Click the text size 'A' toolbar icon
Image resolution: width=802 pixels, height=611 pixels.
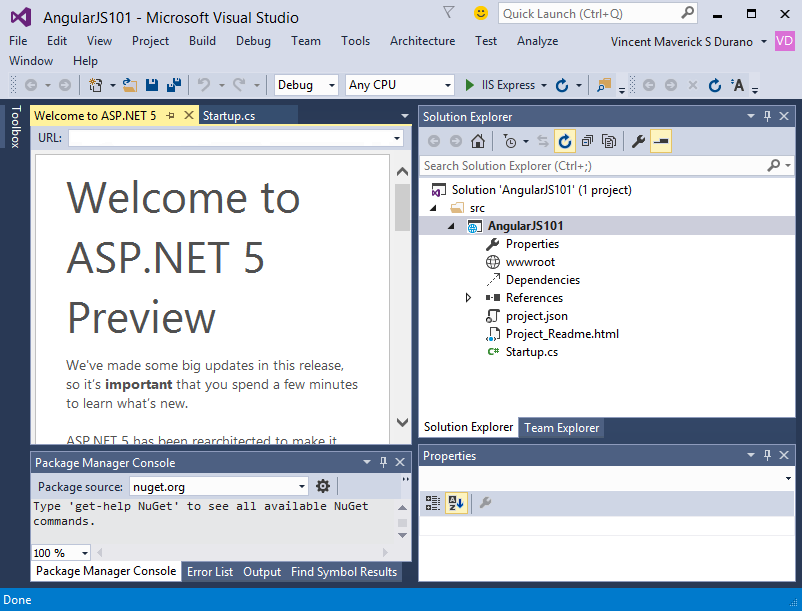point(737,85)
